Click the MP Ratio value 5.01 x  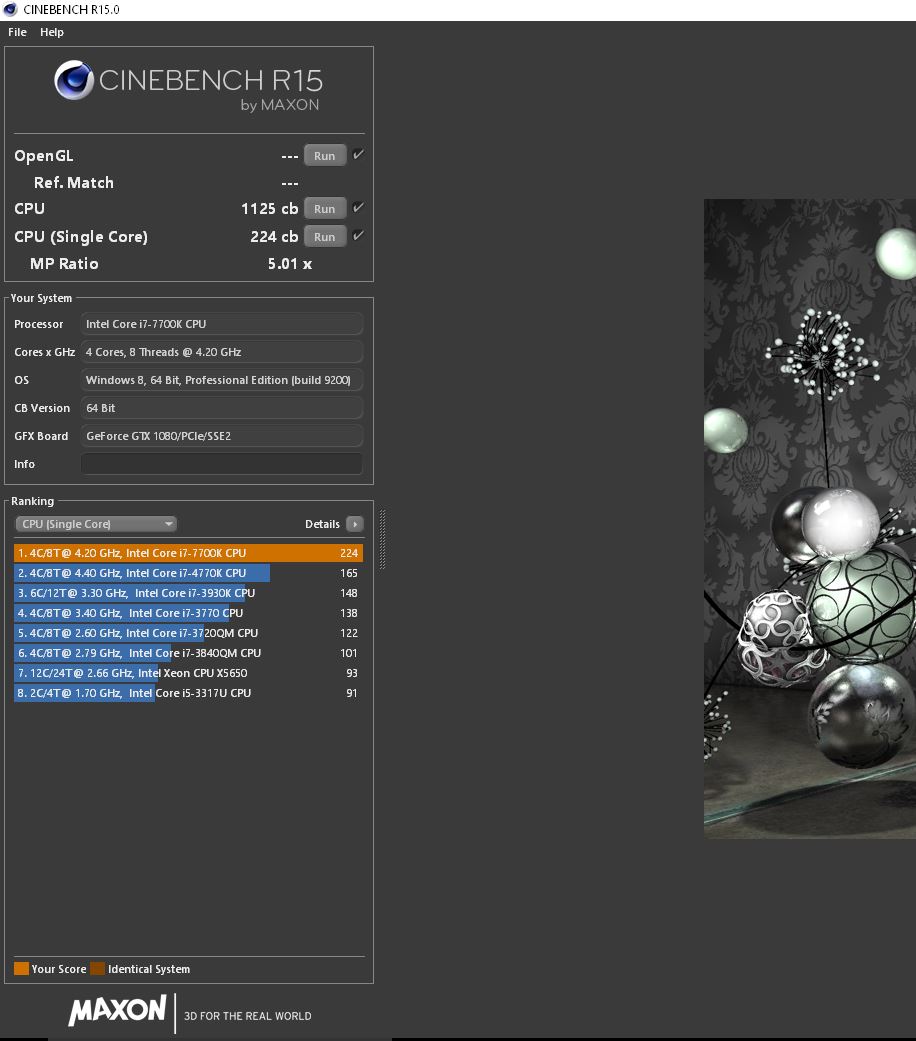tap(289, 264)
